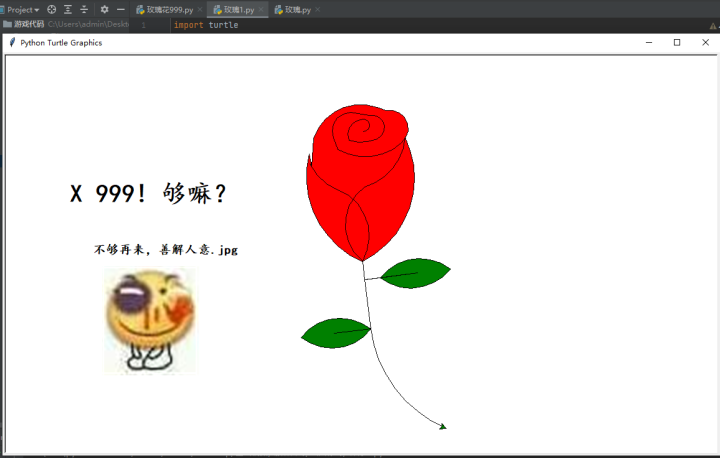Click the upper green leaf on stem
720x458 pixels.
click(416, 273)
